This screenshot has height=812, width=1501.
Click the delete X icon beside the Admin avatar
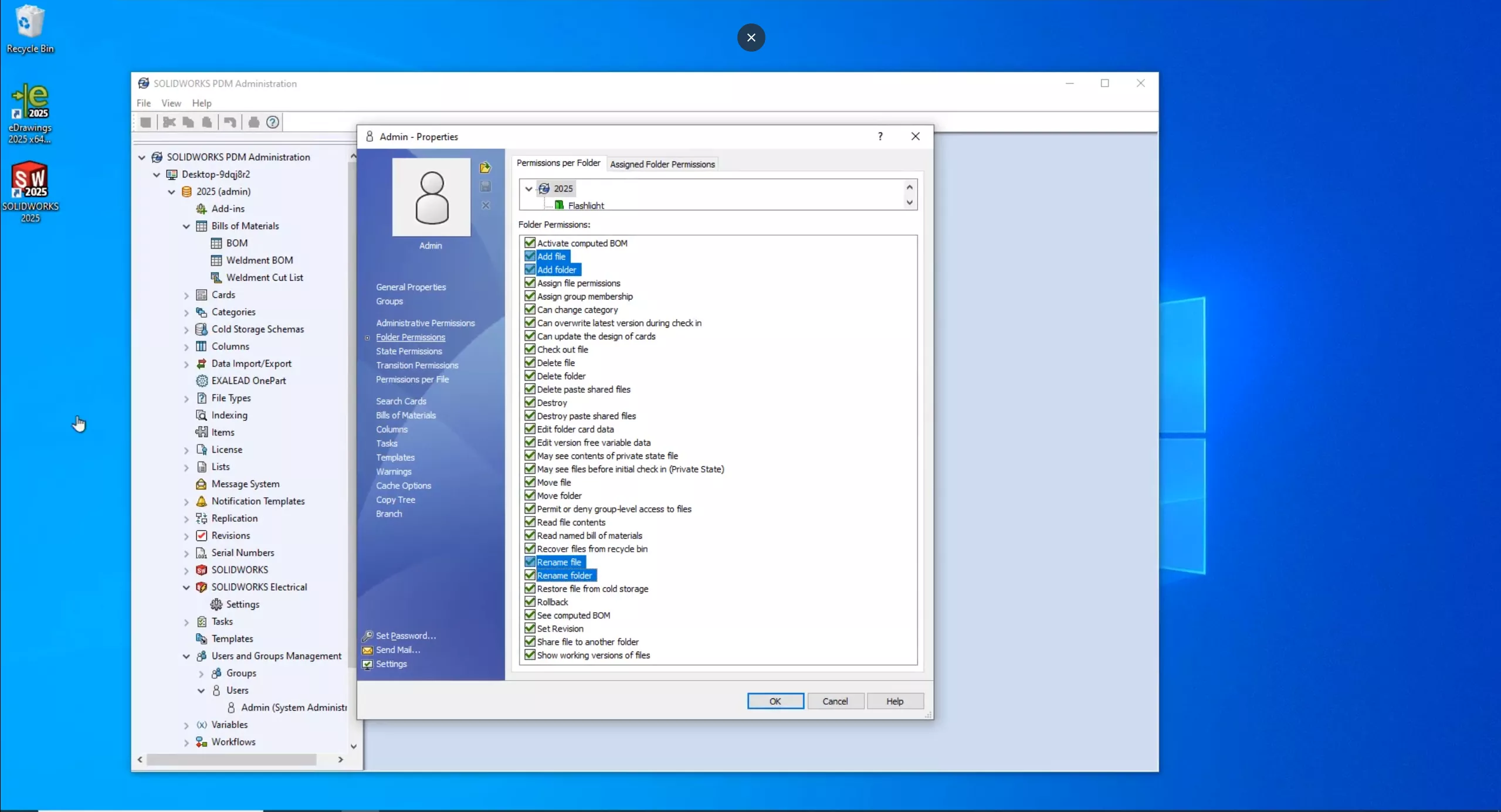click(486, 205)
